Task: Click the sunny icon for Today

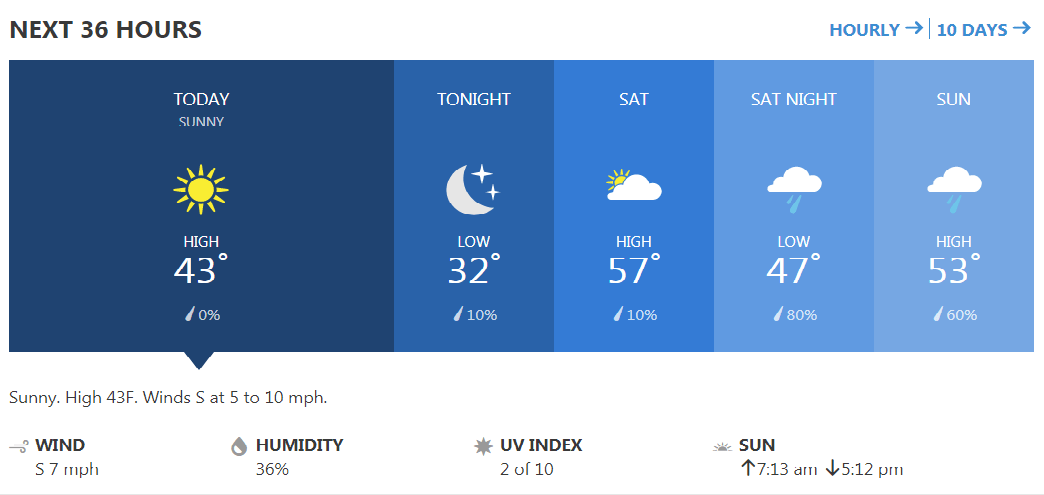Action: point(201,189)
